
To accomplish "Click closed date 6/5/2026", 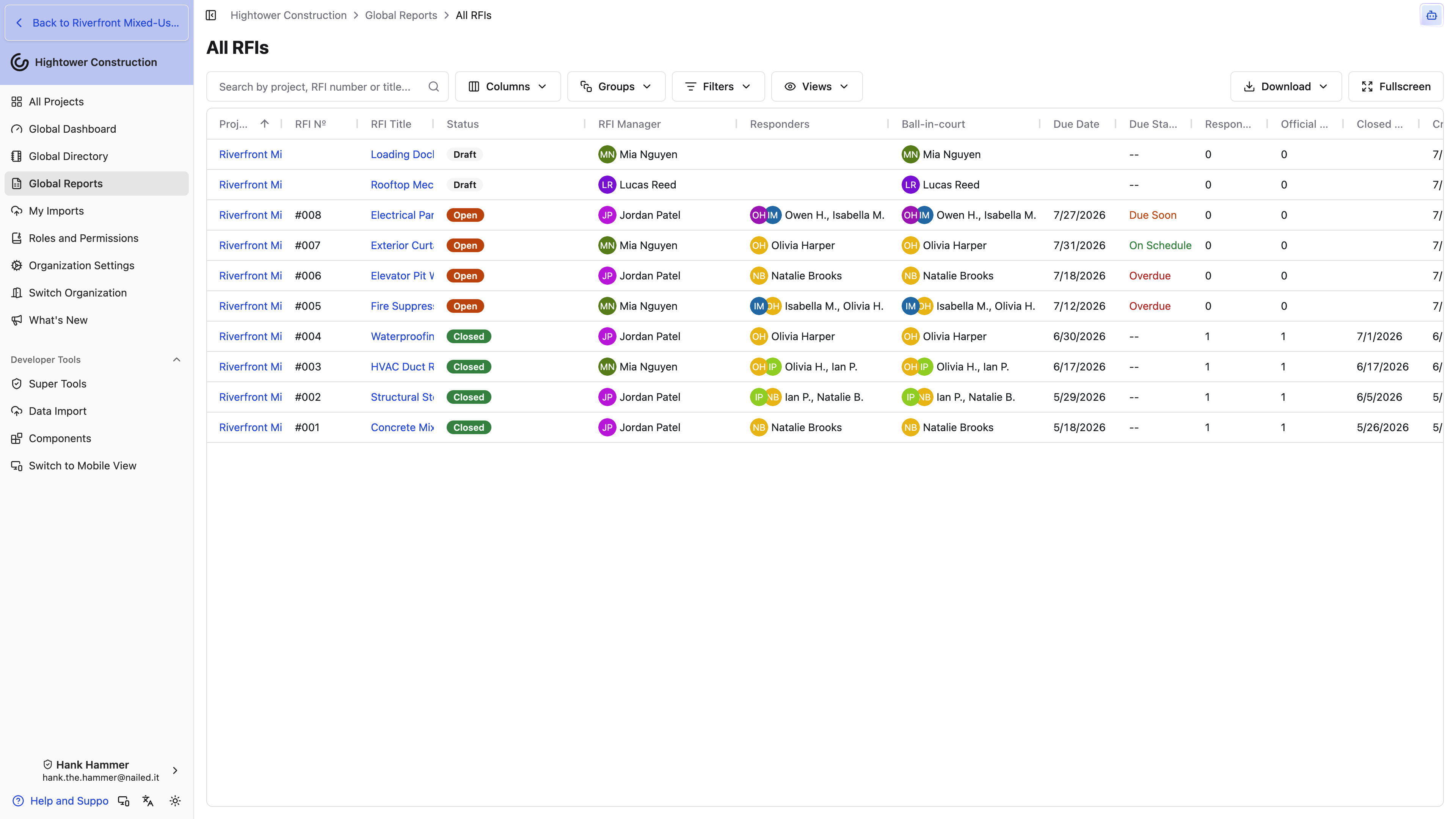I will pos(1379,397).
